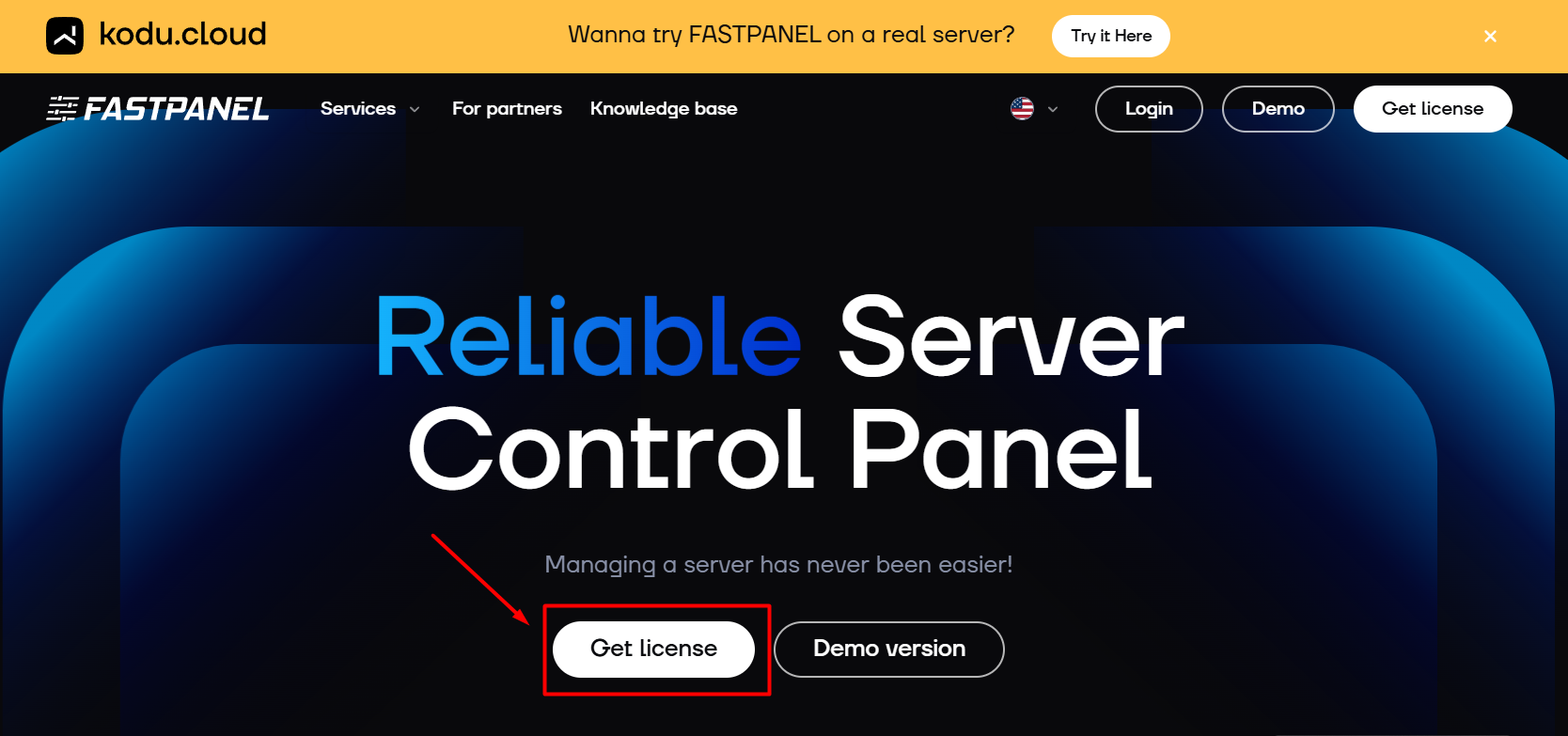This screenshot has width=1568, height=736.
Task: Expand the language selector chevron
Action: point(1053,110)
